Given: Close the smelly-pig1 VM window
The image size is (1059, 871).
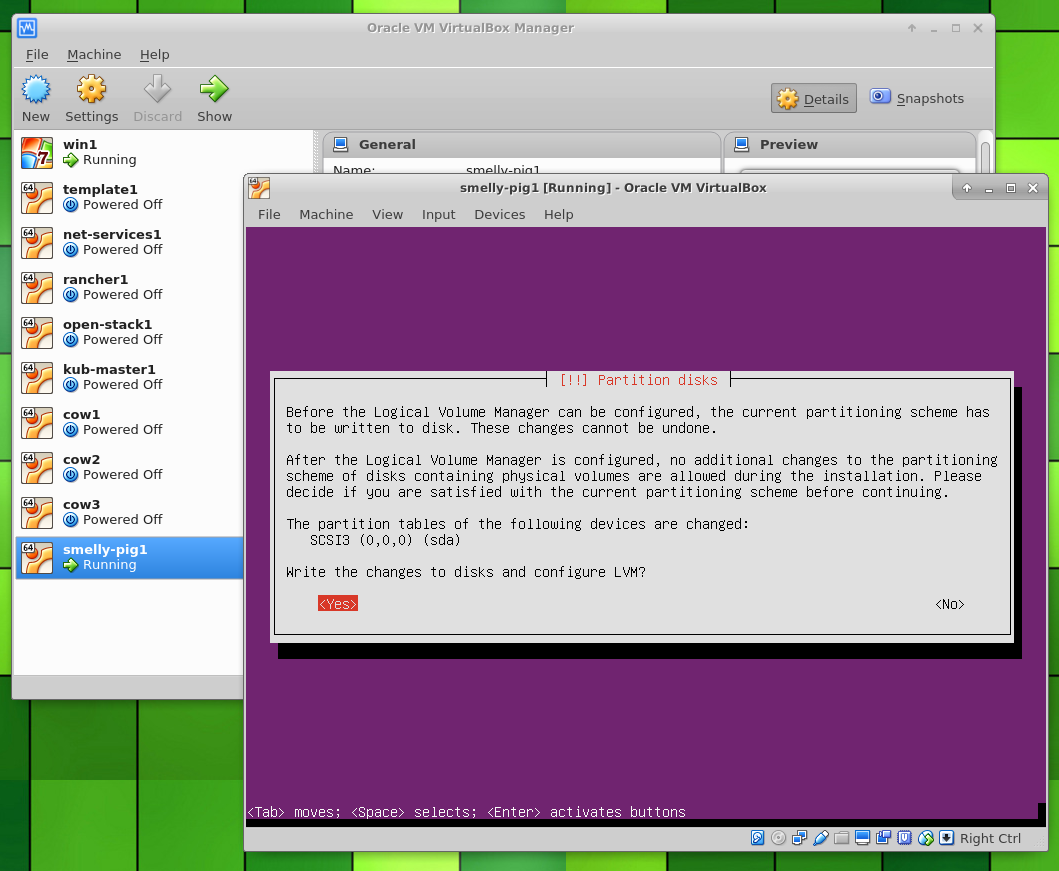Looking at the screenshot, I should click(1033, 188).
